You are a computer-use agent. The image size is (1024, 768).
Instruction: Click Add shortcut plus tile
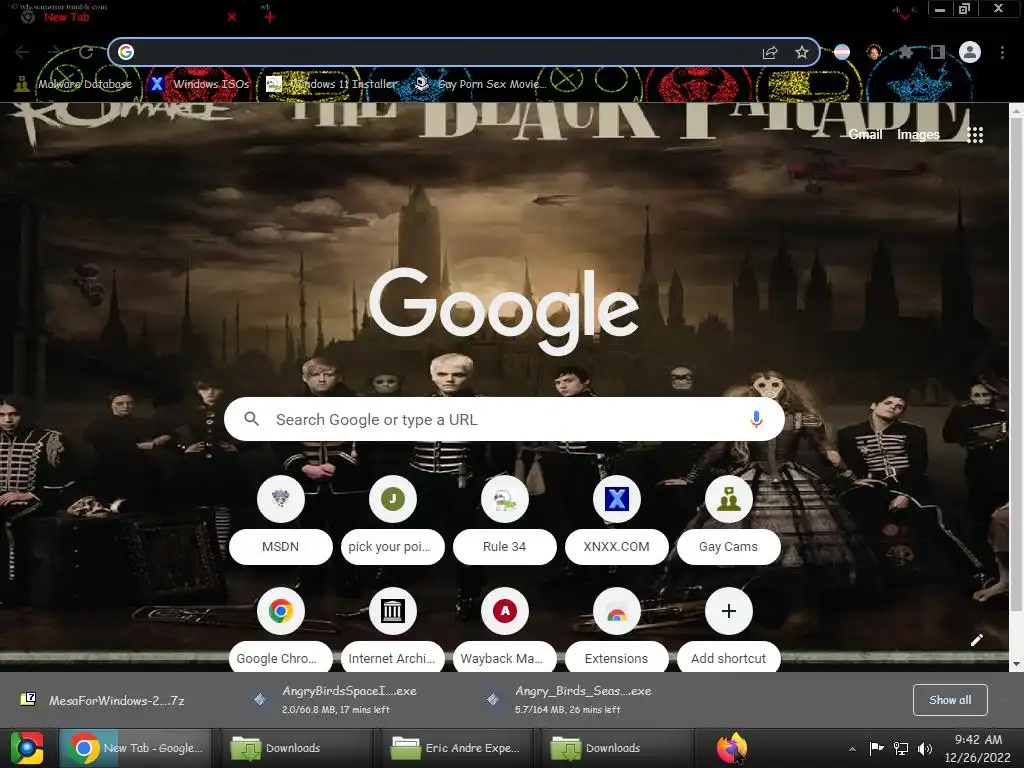(x=729, y=631)
